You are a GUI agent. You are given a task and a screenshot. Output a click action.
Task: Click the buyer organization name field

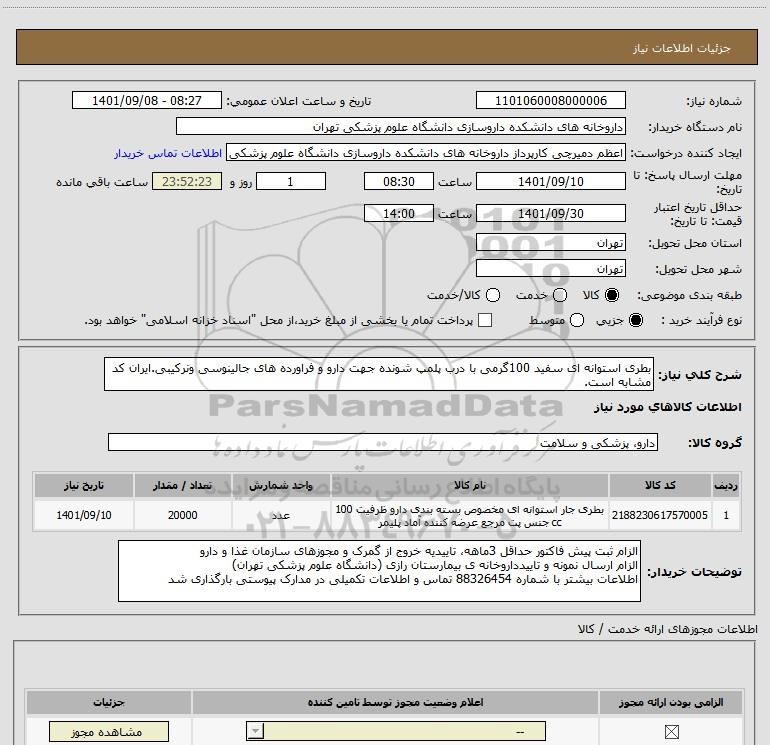pos(401,127)
